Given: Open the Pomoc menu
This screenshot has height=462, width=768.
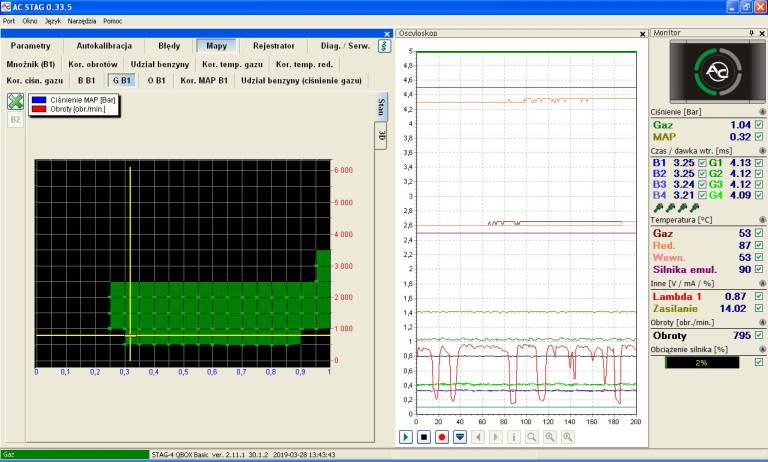Looking at the screenshot, I should (113, 21).
